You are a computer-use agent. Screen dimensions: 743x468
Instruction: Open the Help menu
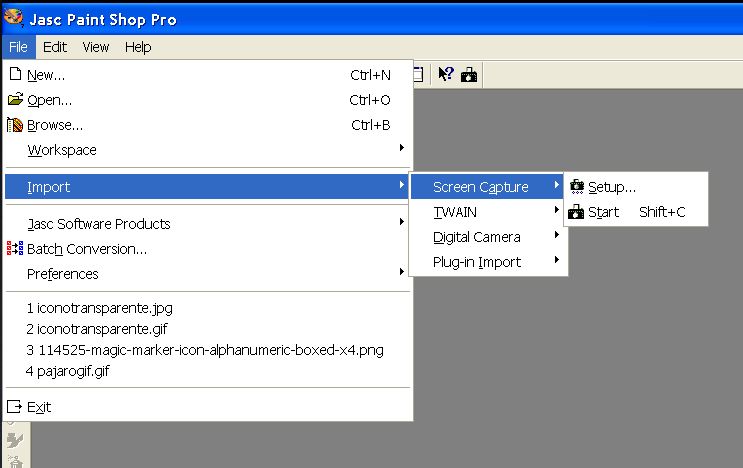tap(138, 47)
